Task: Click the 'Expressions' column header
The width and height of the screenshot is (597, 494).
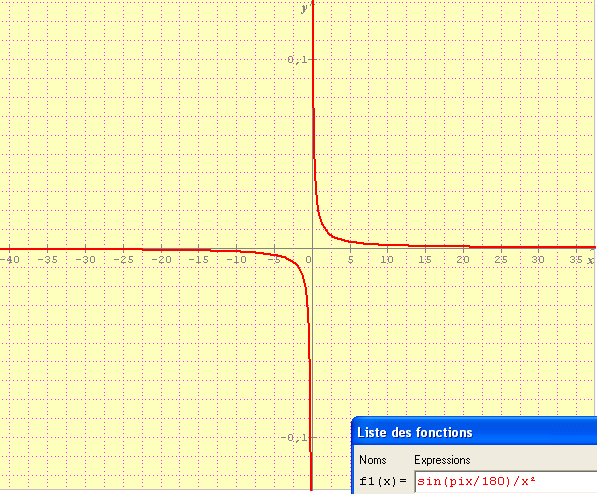Action: click(x=442, y=460)
